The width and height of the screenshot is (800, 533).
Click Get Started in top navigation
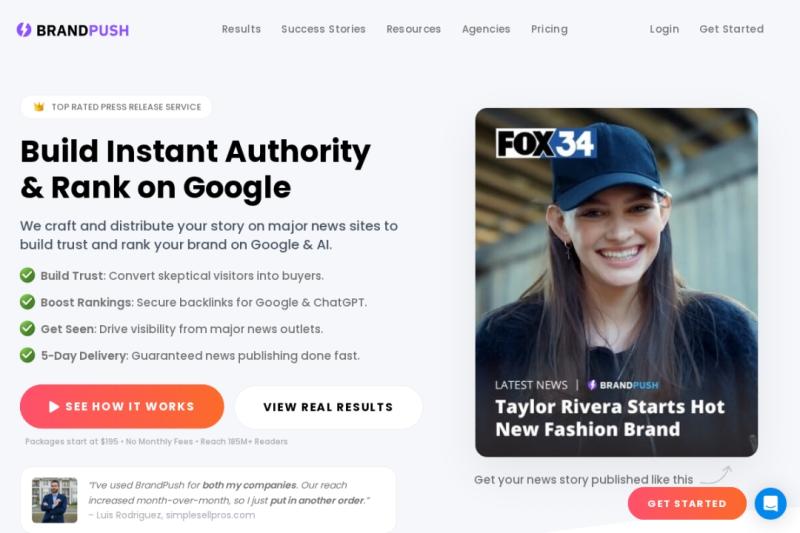point(732,29)
